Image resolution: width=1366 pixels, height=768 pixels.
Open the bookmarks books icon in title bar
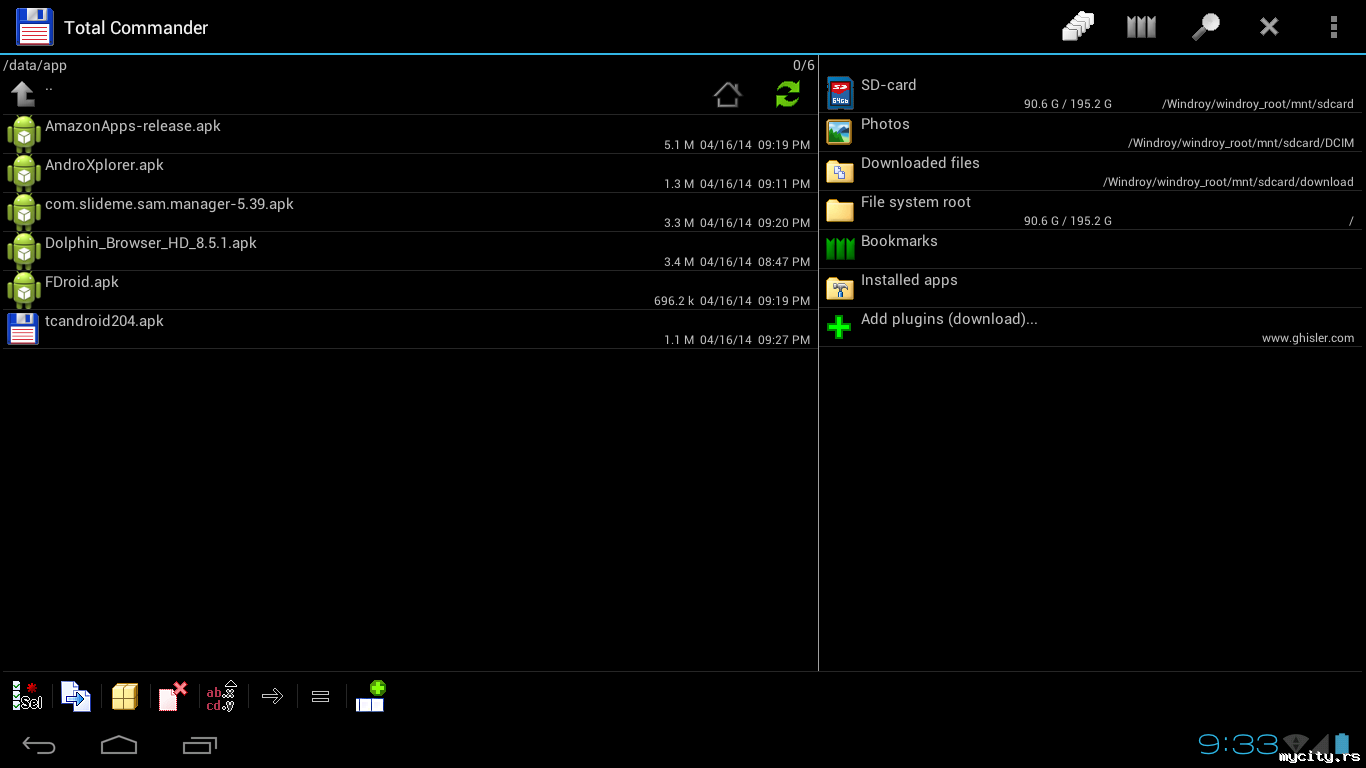pos(1141,27)
